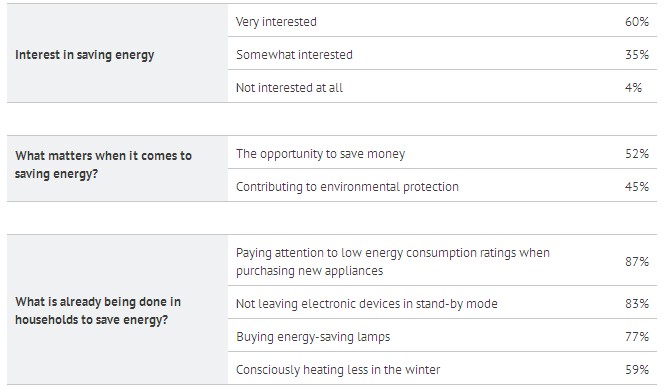Click the 'Interest in saving energy' heading
664x389 pixels.
(84, 55)
